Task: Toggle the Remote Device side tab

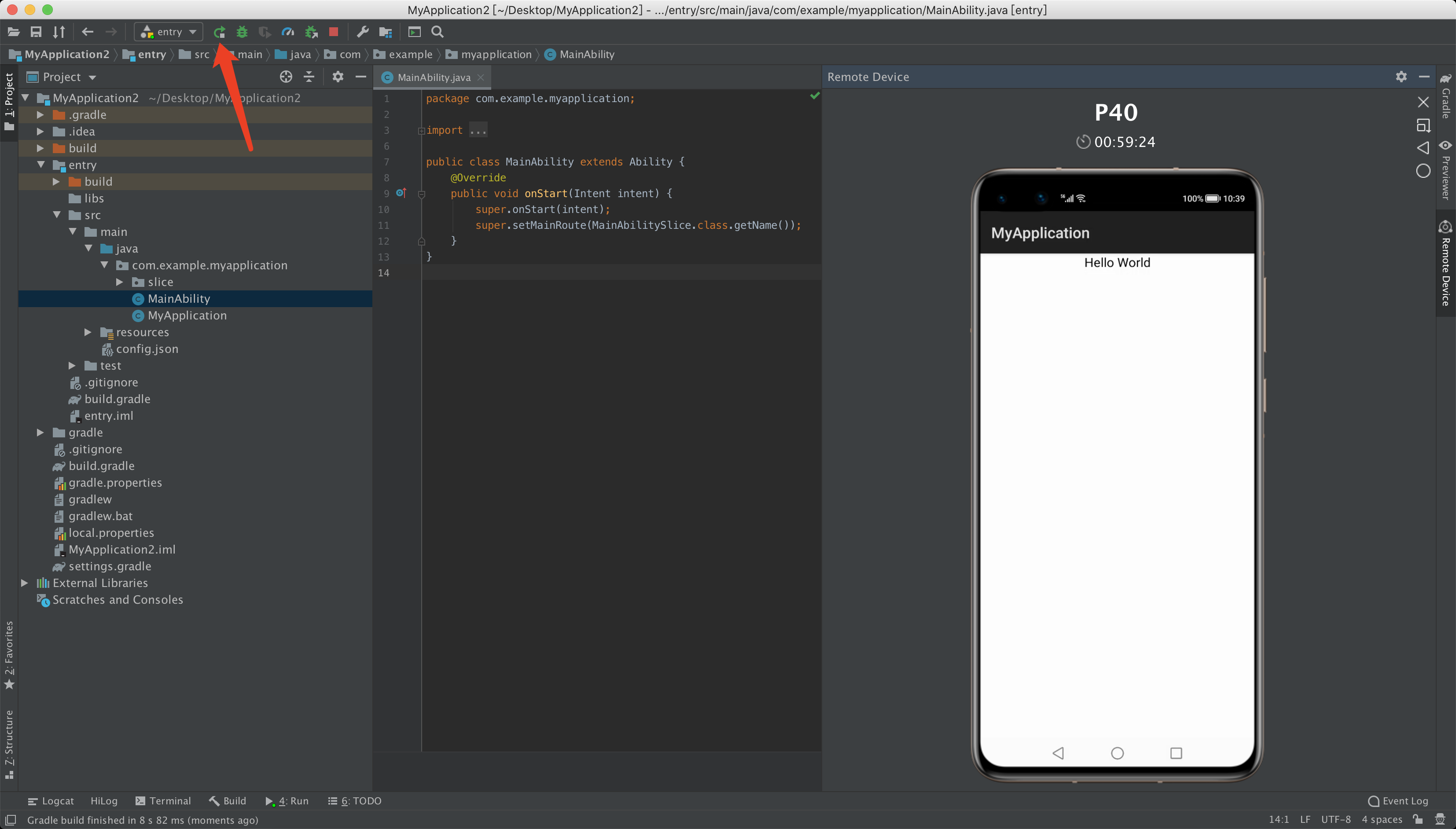Action: click(1445, 264)
